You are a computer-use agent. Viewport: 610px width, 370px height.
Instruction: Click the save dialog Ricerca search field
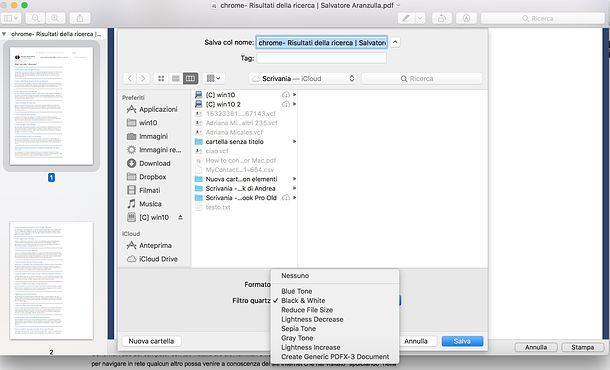click(421, 79)
